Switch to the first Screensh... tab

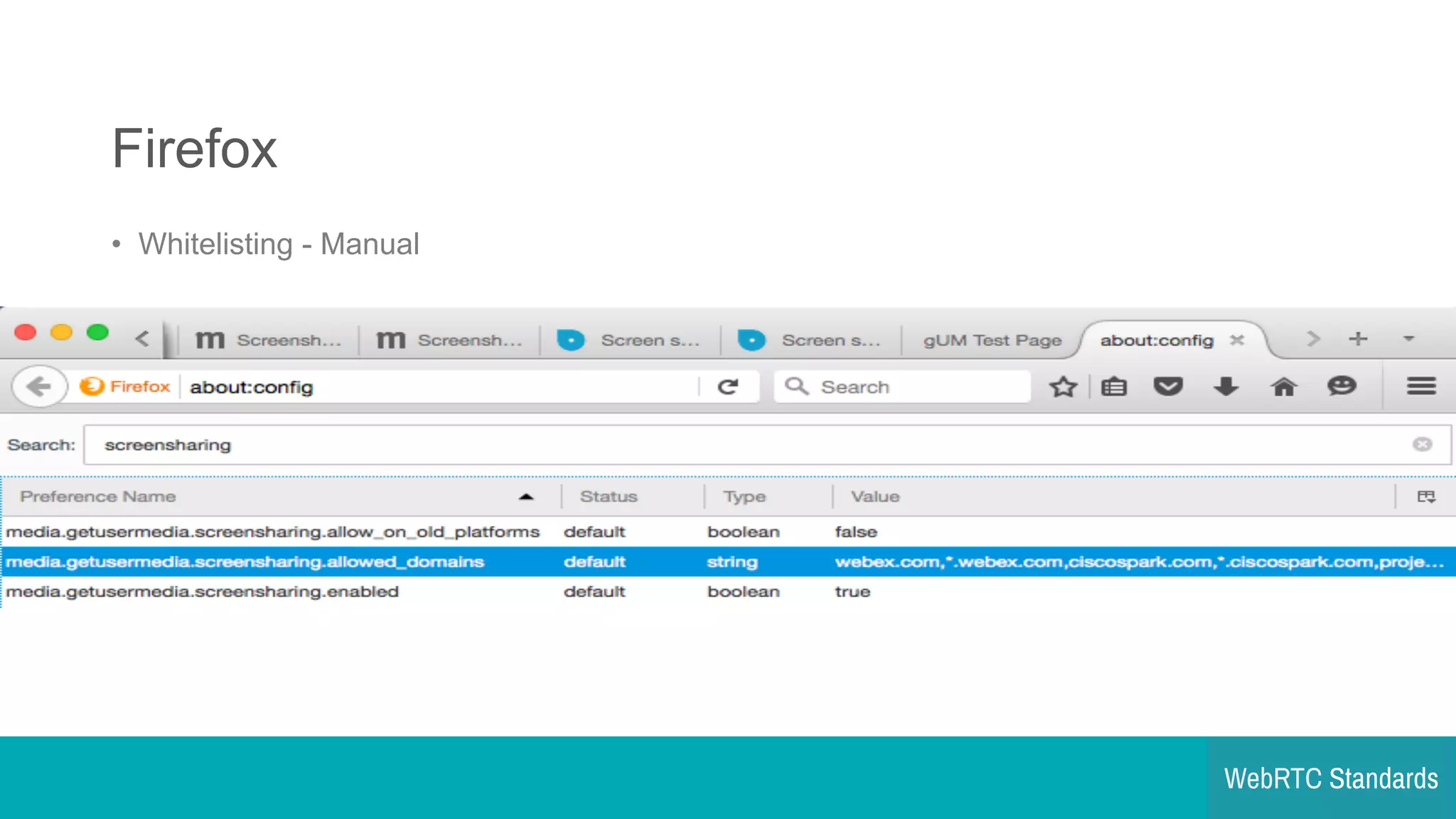point(269,340)
